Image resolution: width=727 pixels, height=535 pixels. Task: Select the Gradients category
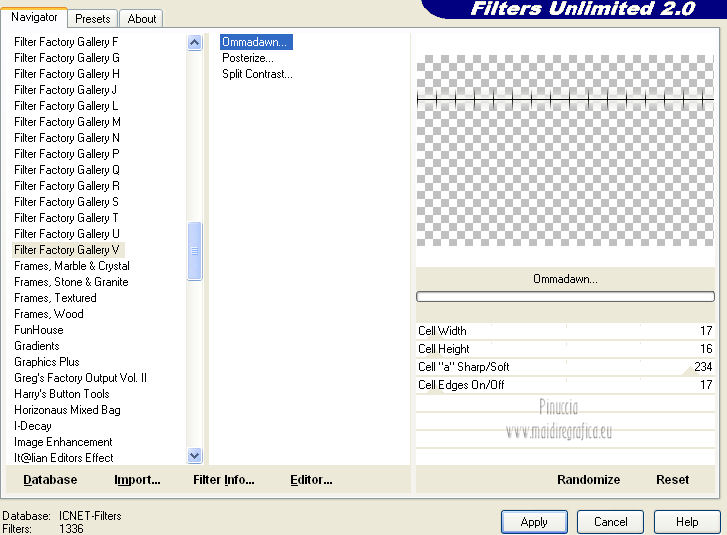point(37,346)
